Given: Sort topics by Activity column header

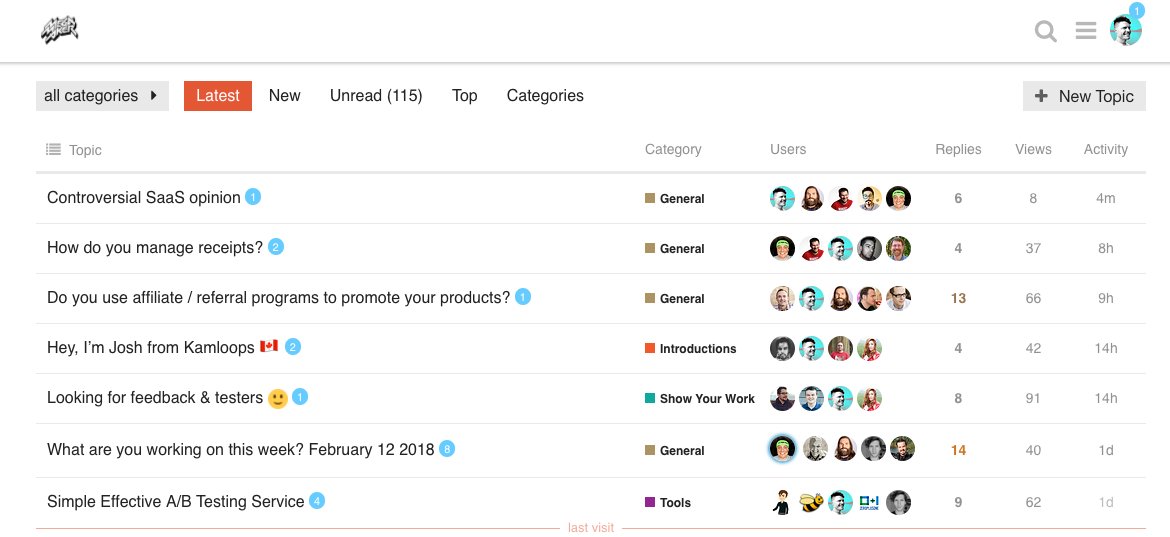Looking at the screenshot, I should [x=1105, y=149].
